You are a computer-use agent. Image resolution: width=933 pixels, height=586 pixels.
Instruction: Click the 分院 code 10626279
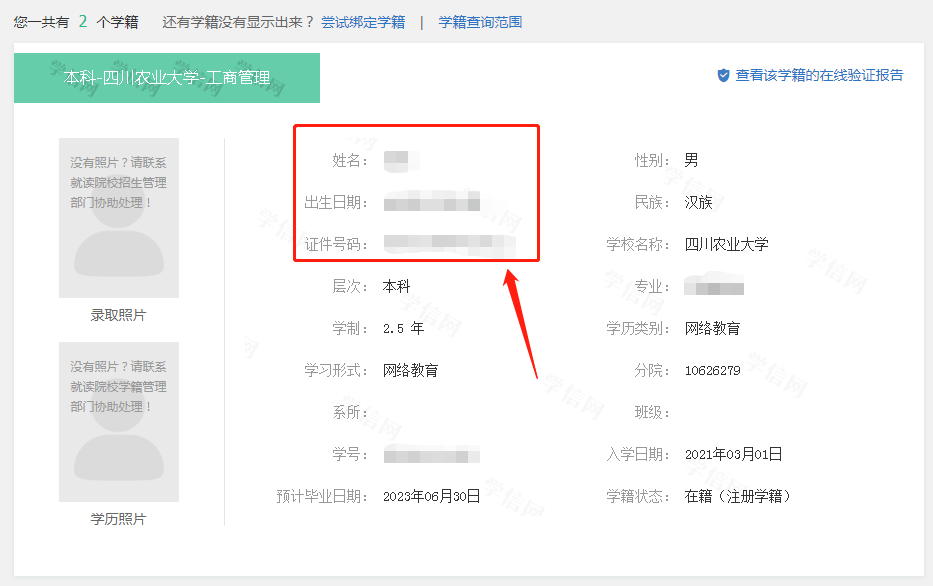pyautogui.click(x=712, y=371)
